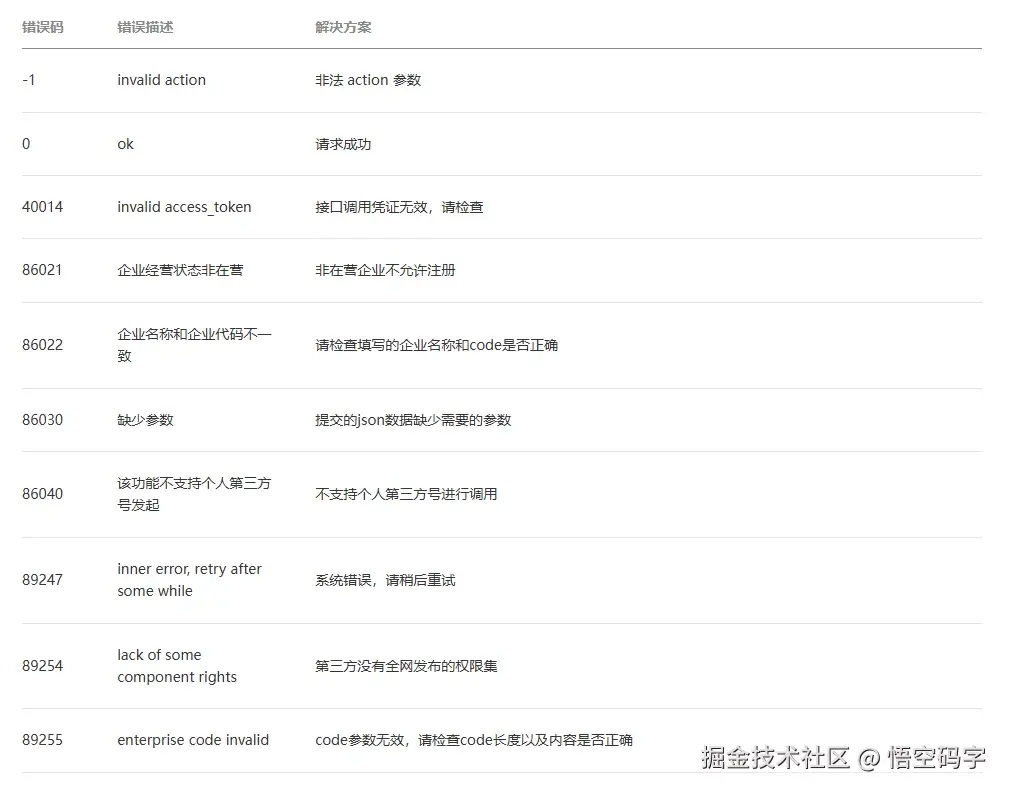Click the 'ok' description cell
This screenshot has width=1009, height=794.
click(x=125, y=143)
